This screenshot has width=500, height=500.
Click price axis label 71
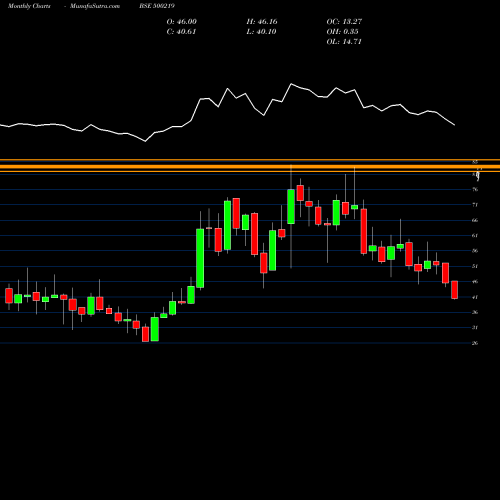tap(475, 205)
